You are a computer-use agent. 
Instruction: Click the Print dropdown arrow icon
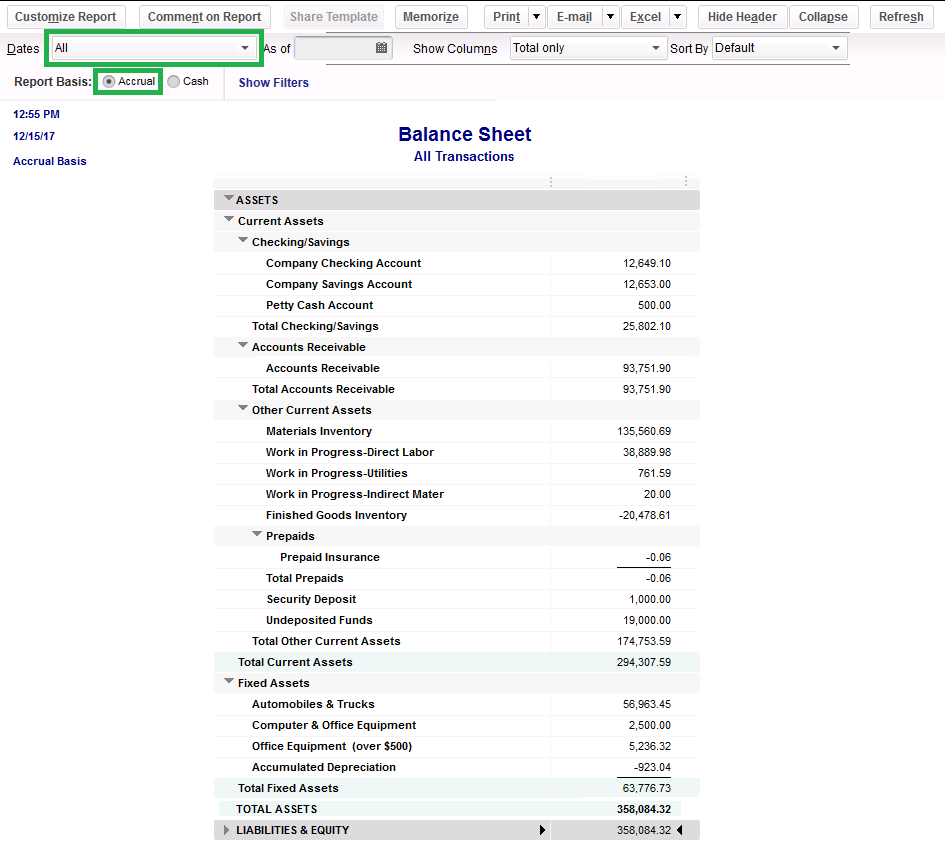click(x=536, y=16)
